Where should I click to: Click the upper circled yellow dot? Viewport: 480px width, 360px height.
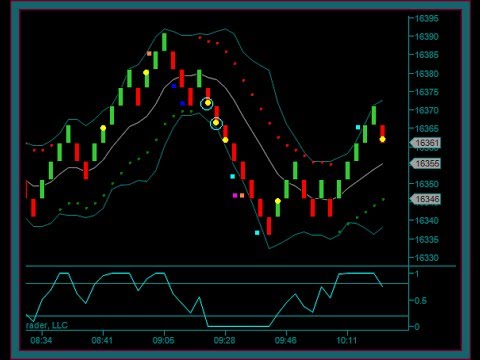pyautogui.click(x=207, y=103)
